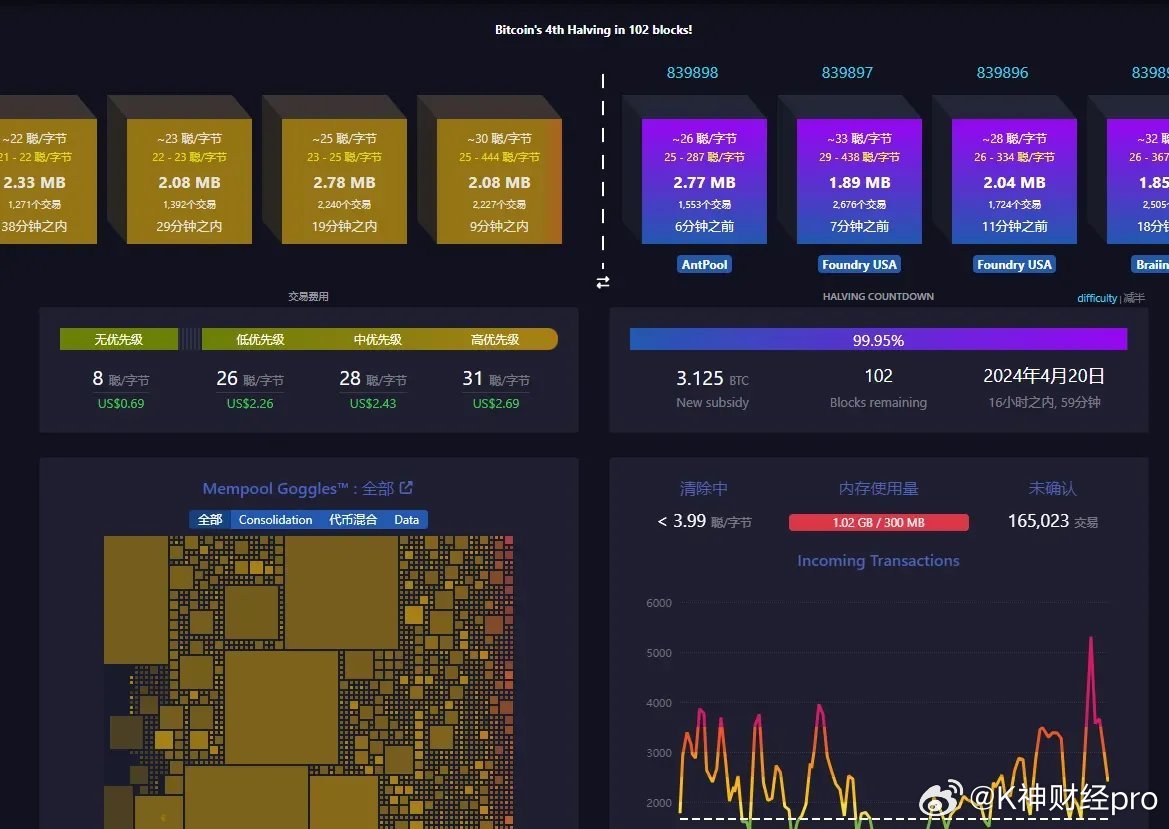Viewport: 1169px width, 829px height.
Task: Select the 代币混合 filter tab
Action: (353, 520)
